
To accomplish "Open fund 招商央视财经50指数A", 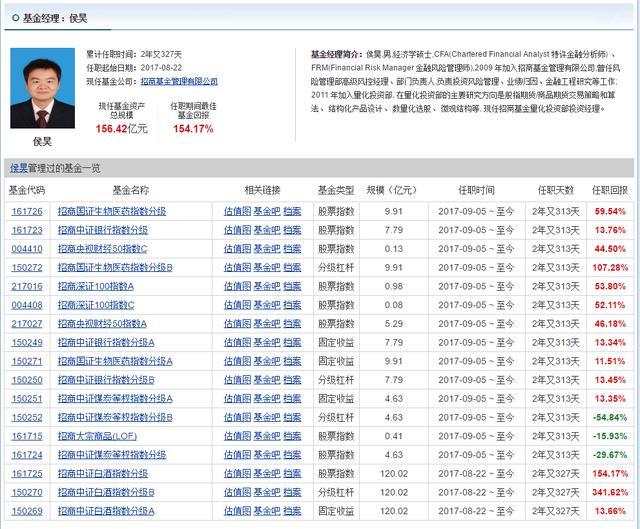I will tap(102, 324).
